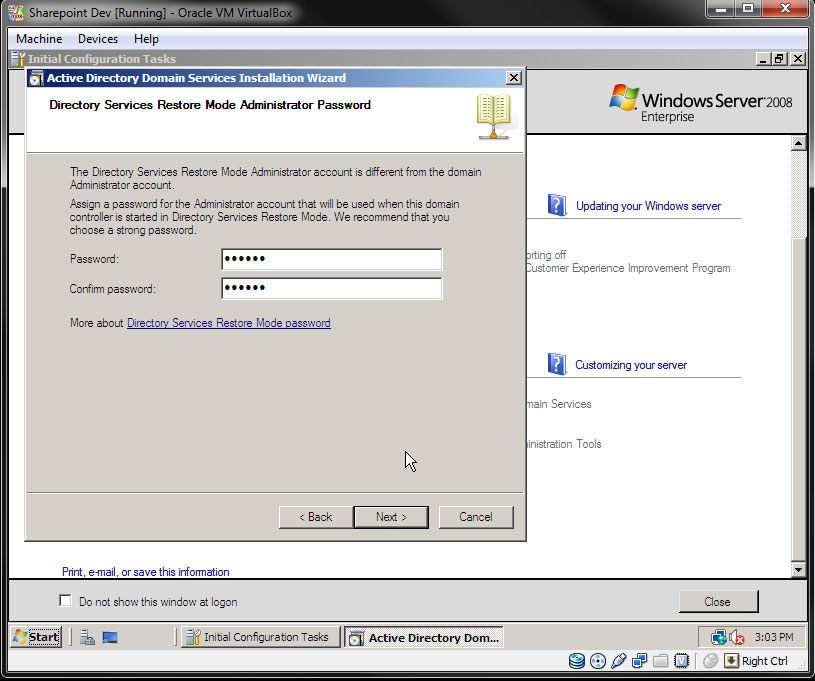Toggle Do not show this window at logon
The height and width of the screenshot is (681, 815).
click(x=65, y=601)
